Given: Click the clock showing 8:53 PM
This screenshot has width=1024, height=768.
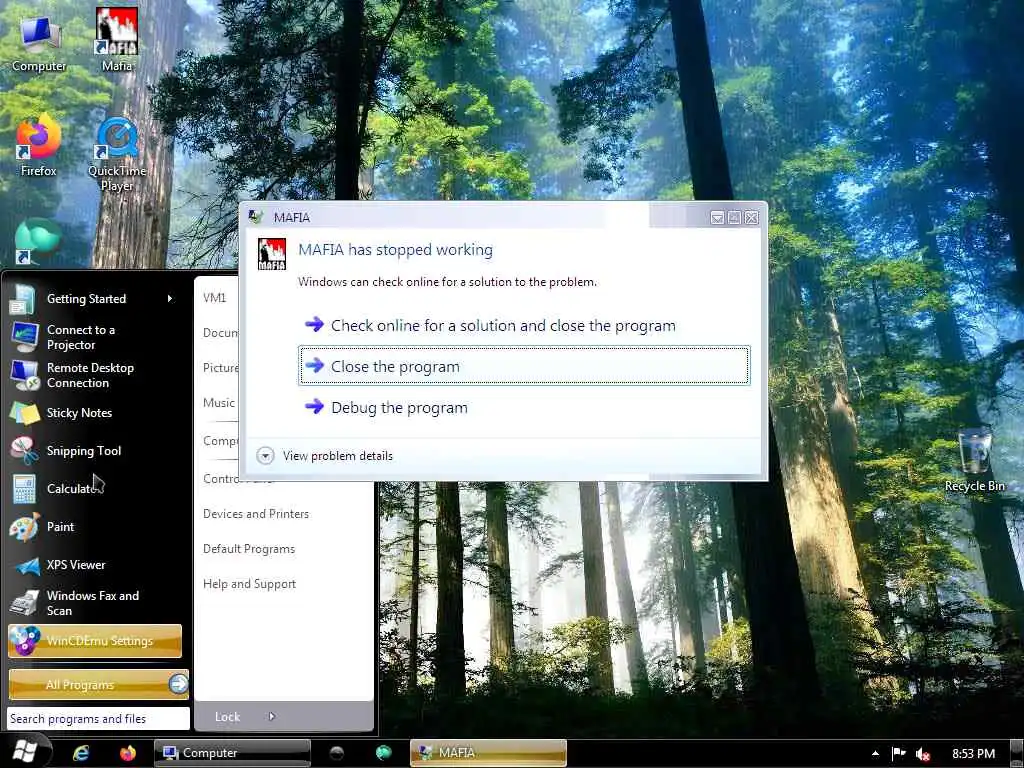Looking at the screenshot, I should pyautogui.click(x=973, y=754).
